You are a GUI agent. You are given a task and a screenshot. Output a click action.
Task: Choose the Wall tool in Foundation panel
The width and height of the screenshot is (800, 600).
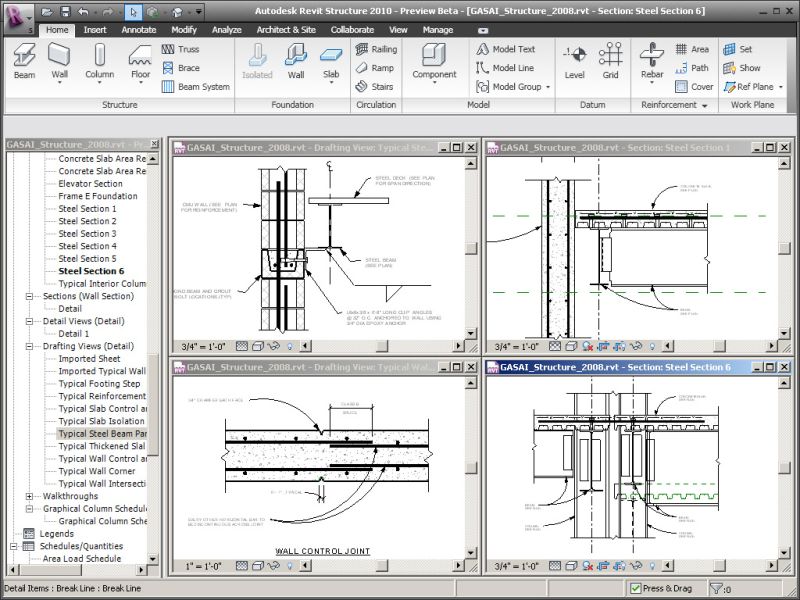(296, 61)
